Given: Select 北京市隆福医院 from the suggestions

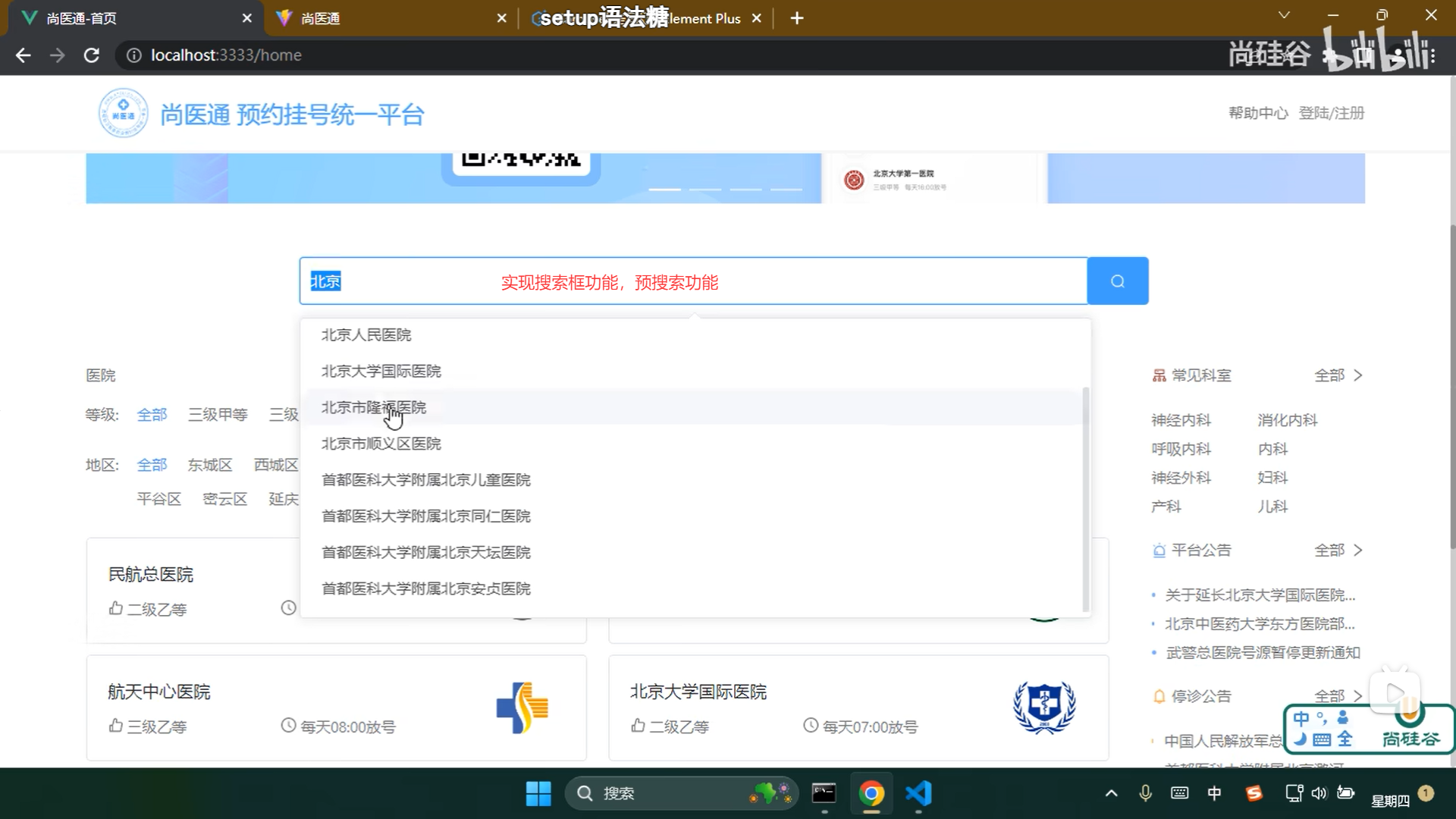Looking at the screenshot, I should pyautogui.click(x=374, y=407).
